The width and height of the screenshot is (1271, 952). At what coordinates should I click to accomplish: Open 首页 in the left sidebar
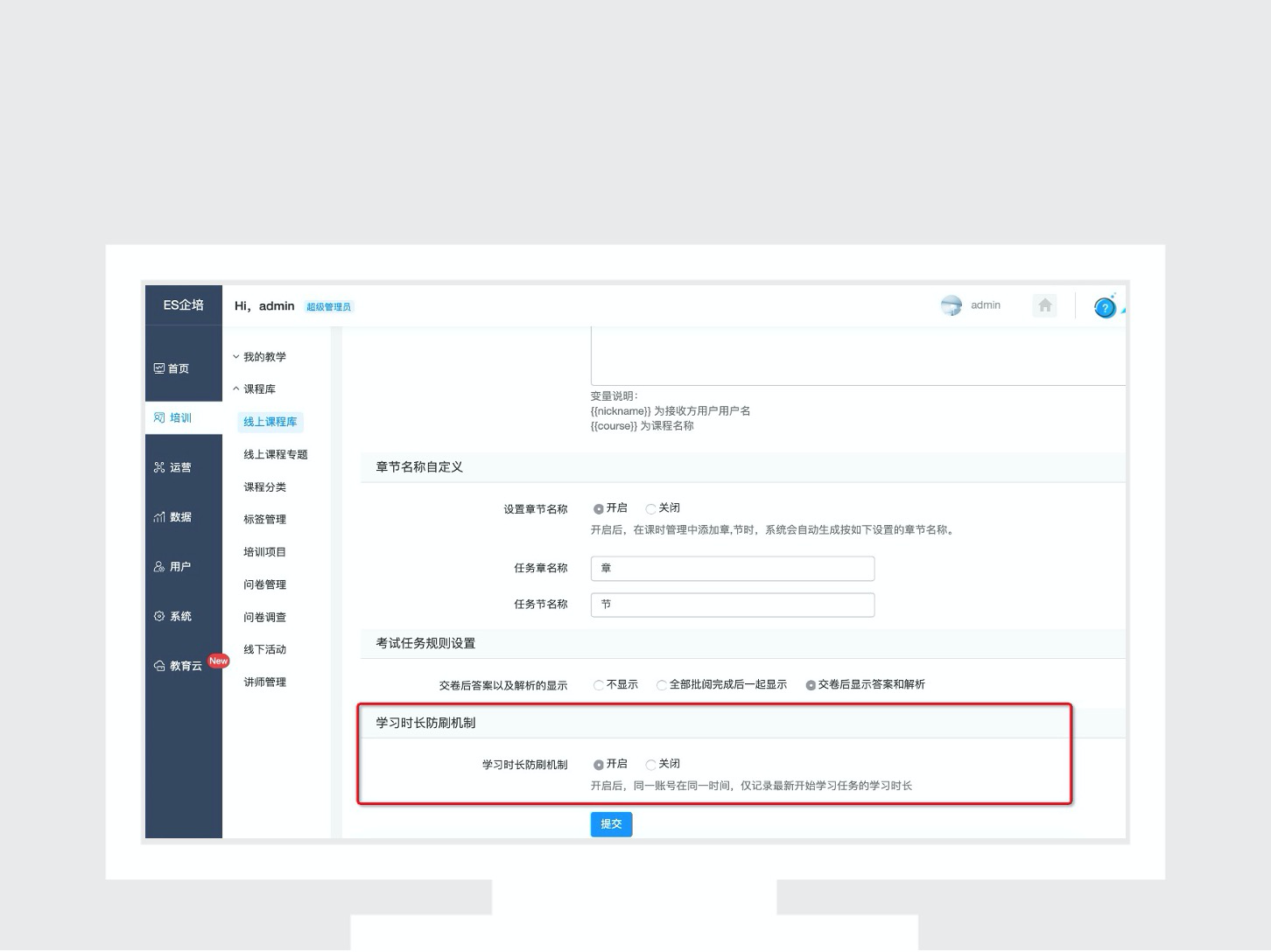pyautogui.click(x=172, y=368)
